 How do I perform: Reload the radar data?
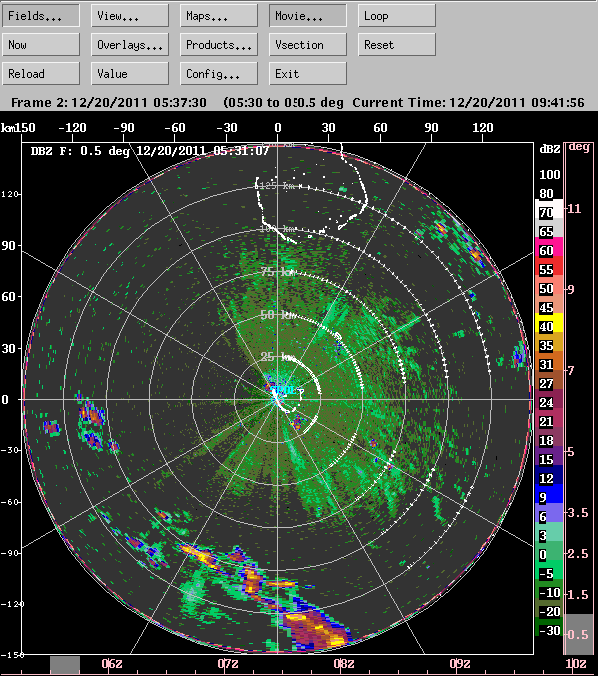pos(41,74)
